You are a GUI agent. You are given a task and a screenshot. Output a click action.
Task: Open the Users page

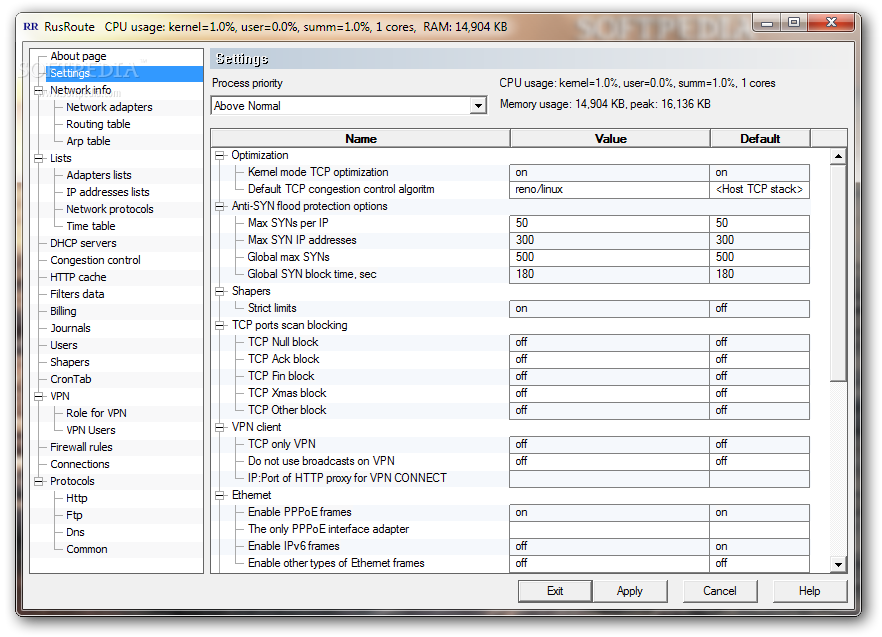point(64,345)
